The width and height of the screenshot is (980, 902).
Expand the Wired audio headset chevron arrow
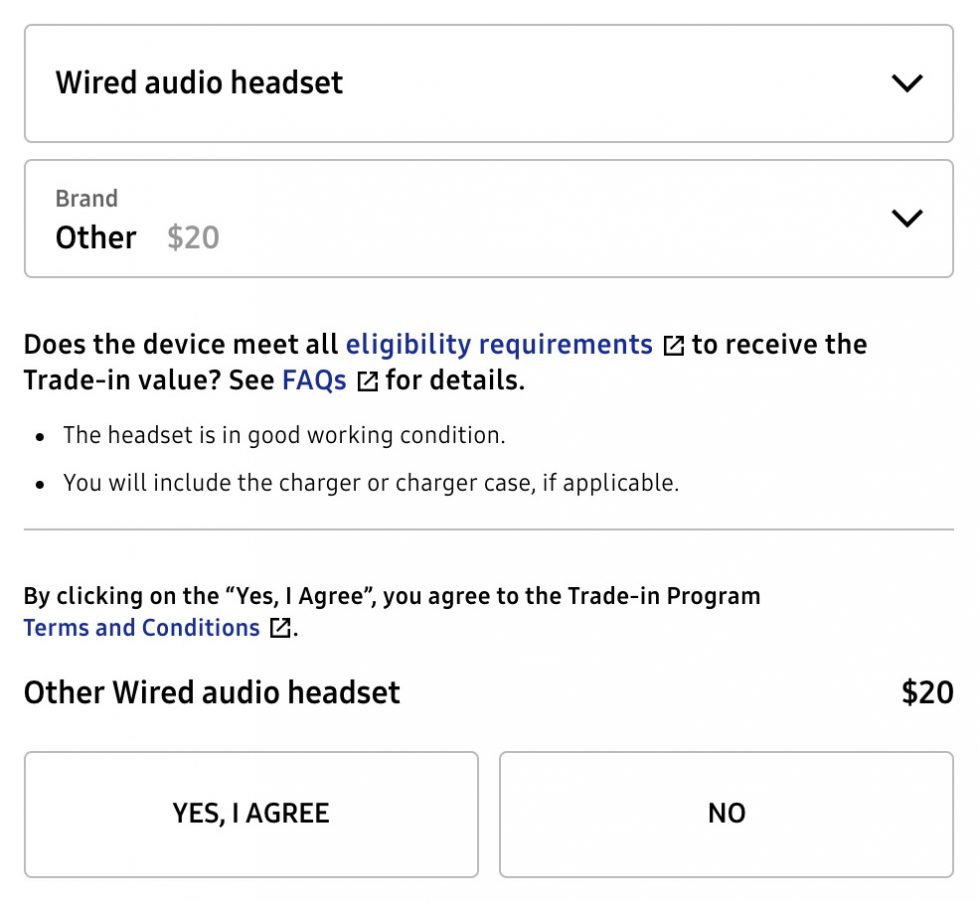(906, 83)
